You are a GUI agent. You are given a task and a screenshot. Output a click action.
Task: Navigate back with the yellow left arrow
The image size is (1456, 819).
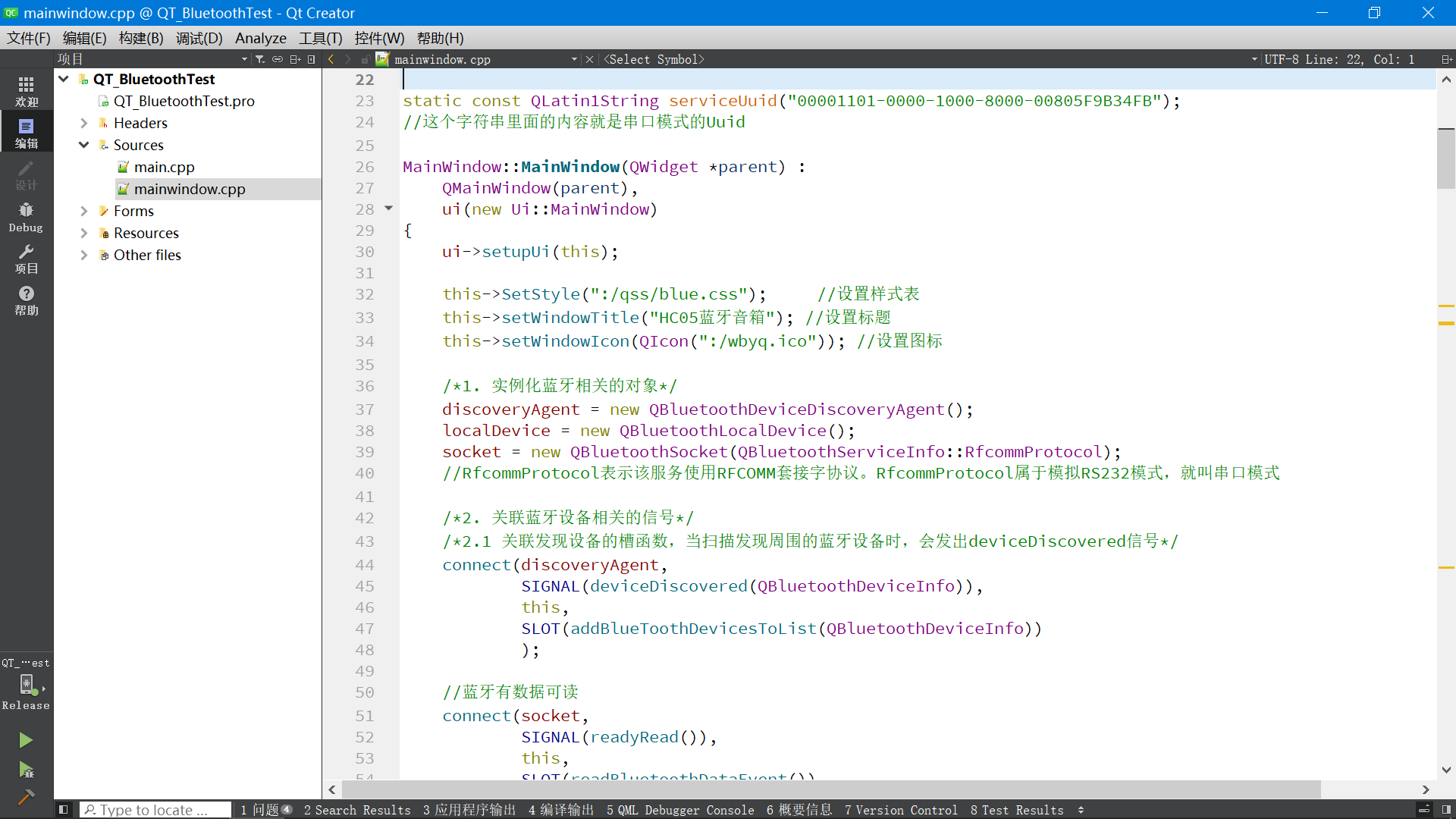[331, 58]
